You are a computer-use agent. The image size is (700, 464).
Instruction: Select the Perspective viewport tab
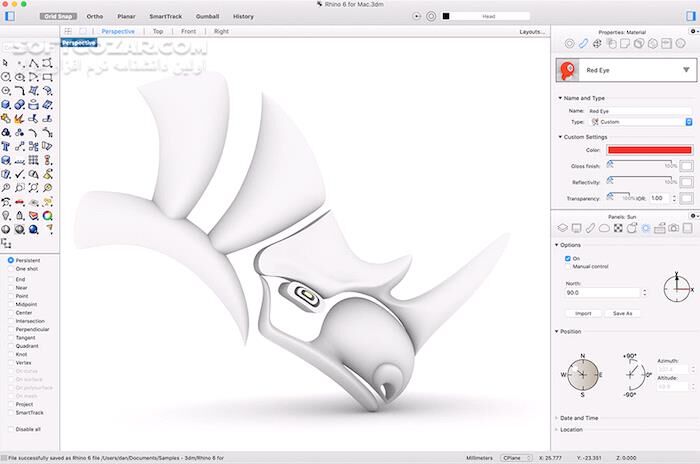point(118,31)
